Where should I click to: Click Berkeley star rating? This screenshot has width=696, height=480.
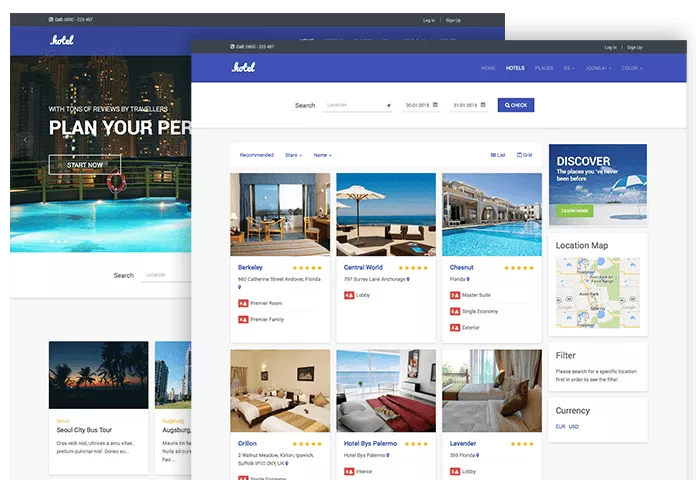(x=307, y=268)
